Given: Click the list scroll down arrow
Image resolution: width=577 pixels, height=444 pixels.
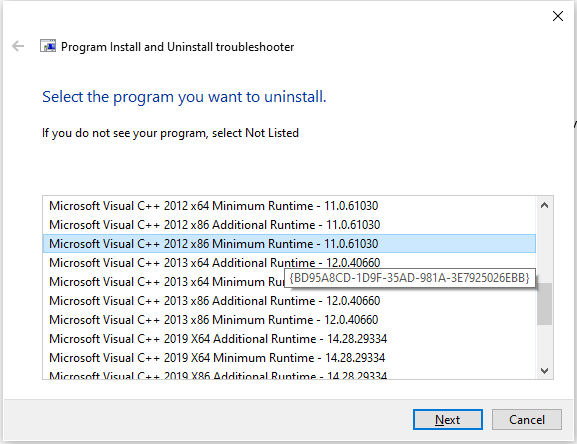Looking at the screenshot, I should (x=545, y=370).
